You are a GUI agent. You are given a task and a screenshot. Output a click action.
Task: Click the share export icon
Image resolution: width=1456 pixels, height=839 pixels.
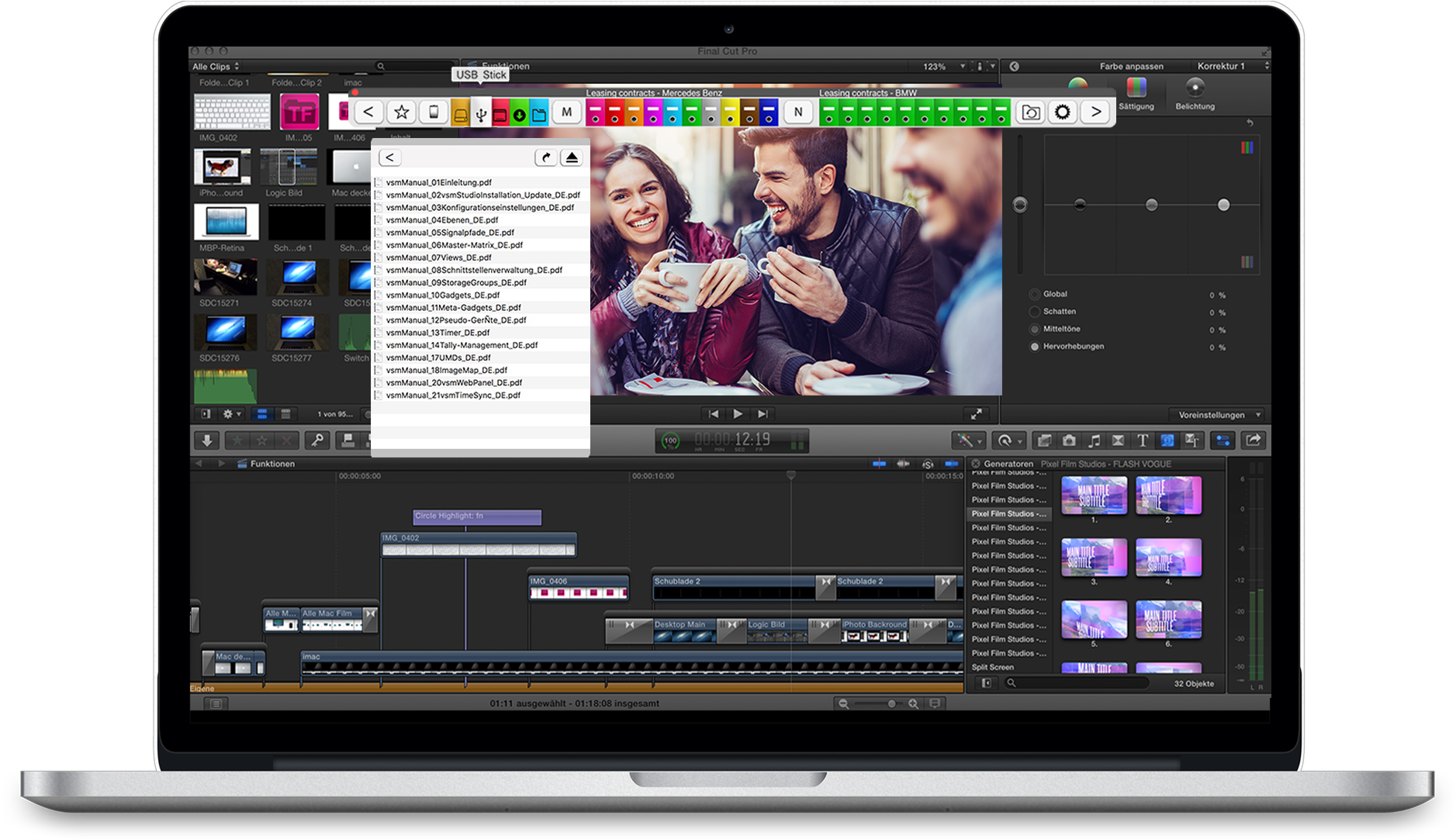pos(1254,440)
